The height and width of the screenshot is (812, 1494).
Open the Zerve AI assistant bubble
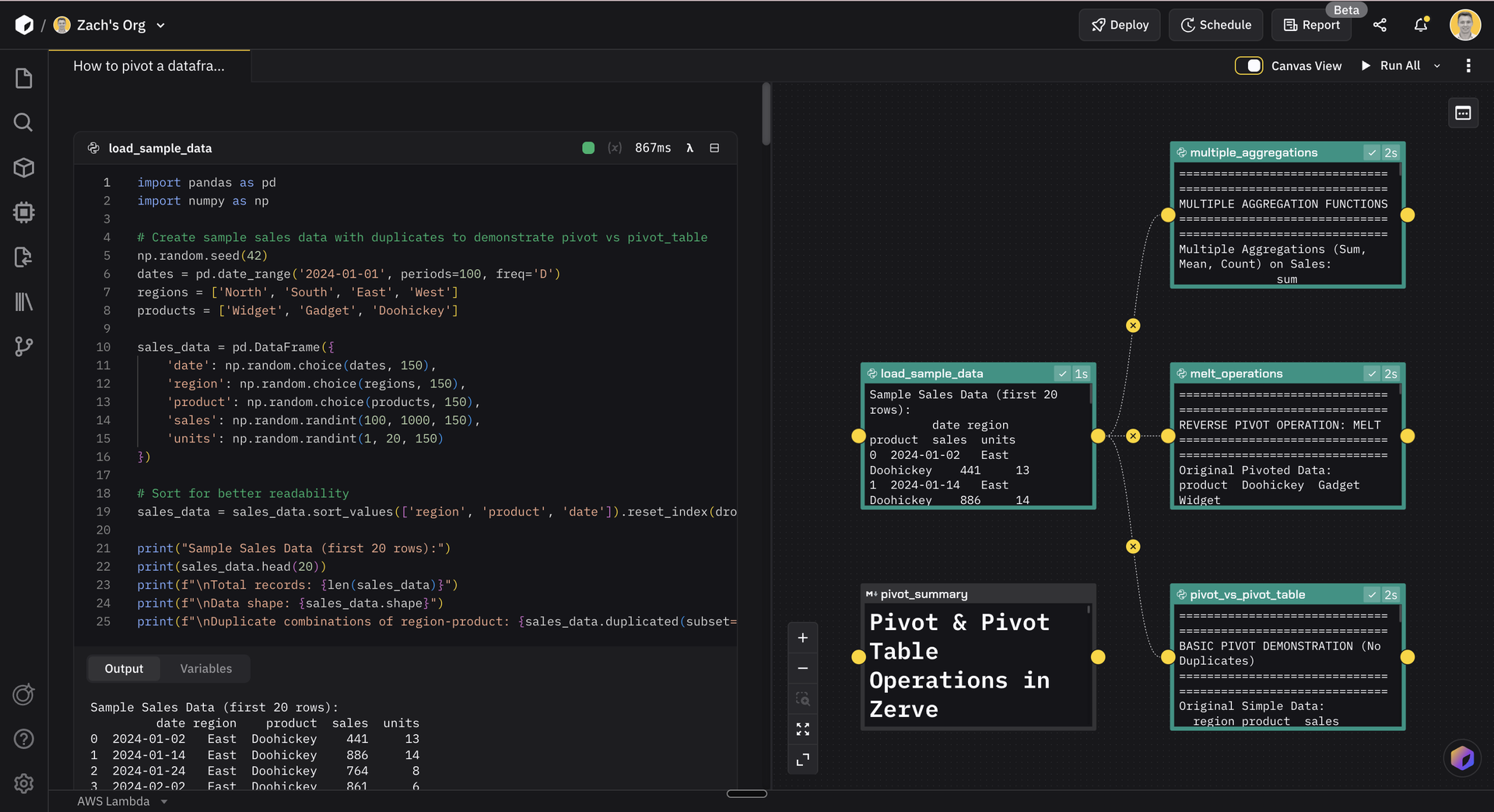(1462, 758)
